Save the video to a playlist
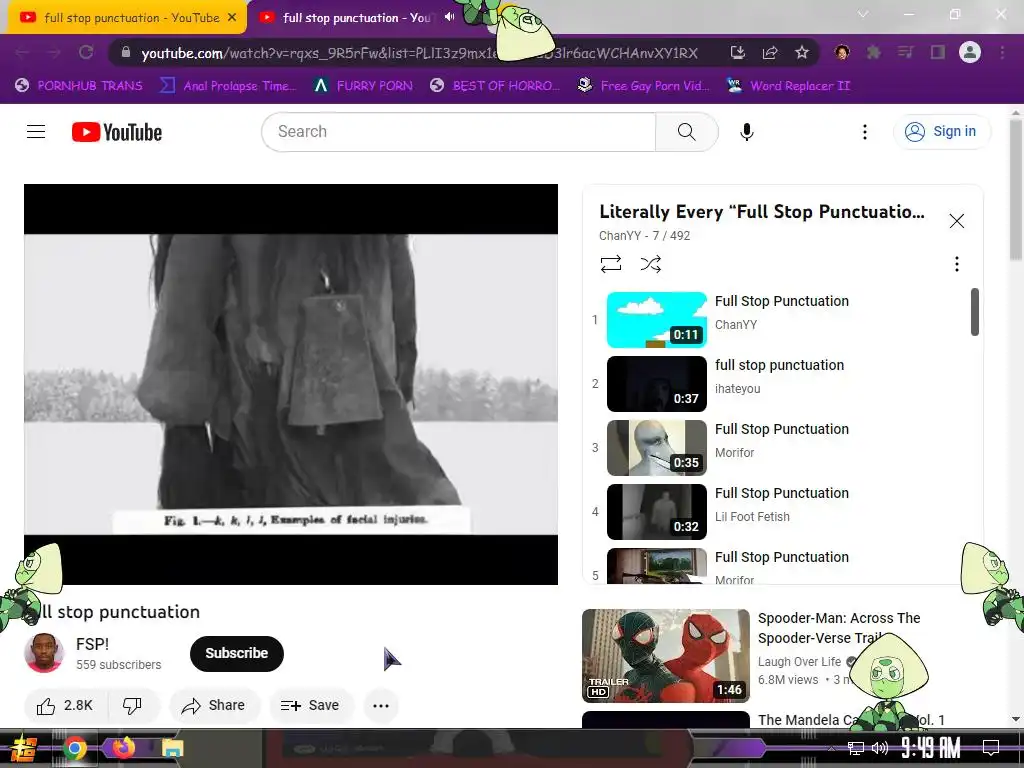Image resolution: width=1024 pixels, height=768 pixels. pyautogui.click(x=310, y=705)
